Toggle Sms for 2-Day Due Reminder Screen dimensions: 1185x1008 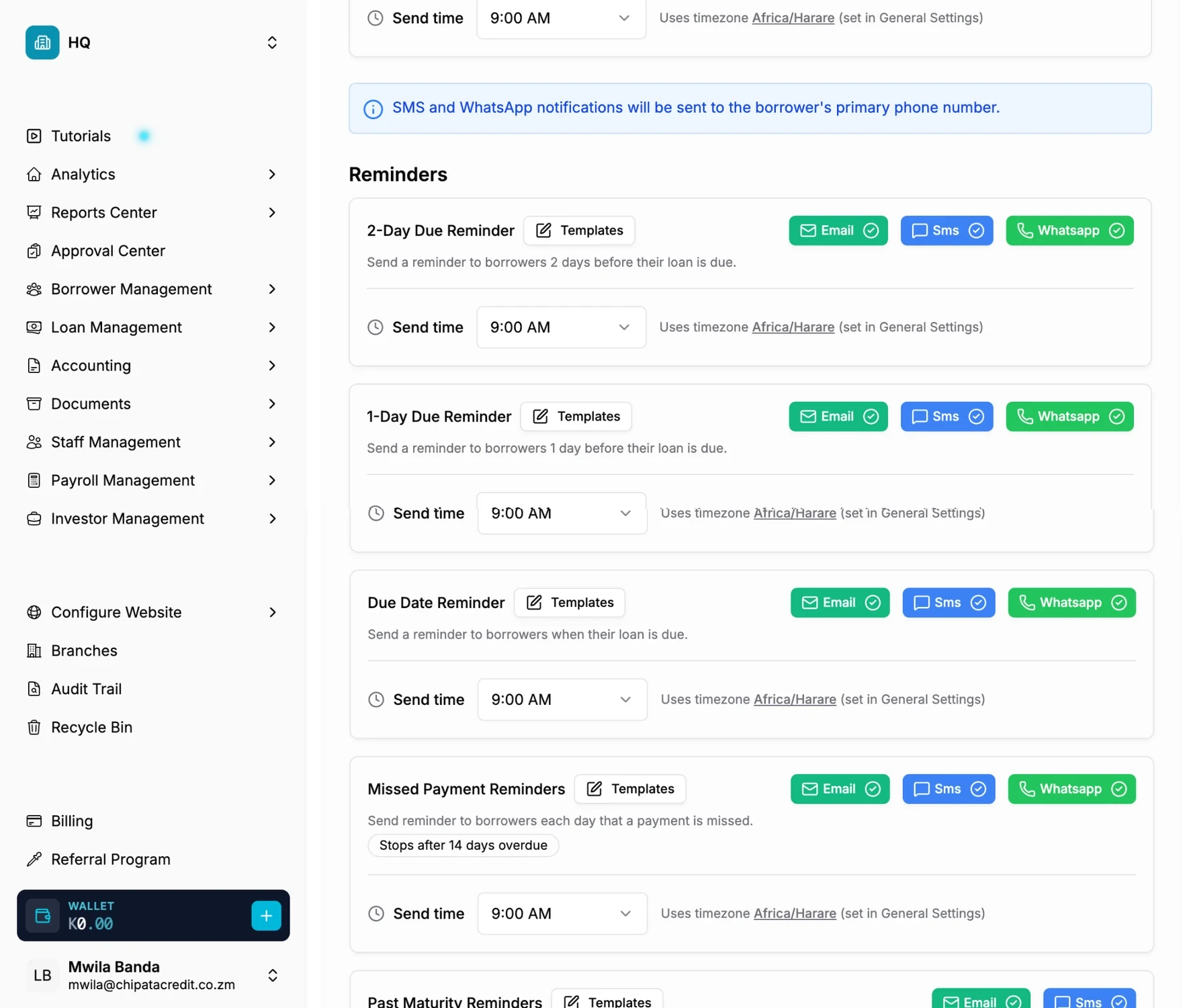(x=946, y=230)
